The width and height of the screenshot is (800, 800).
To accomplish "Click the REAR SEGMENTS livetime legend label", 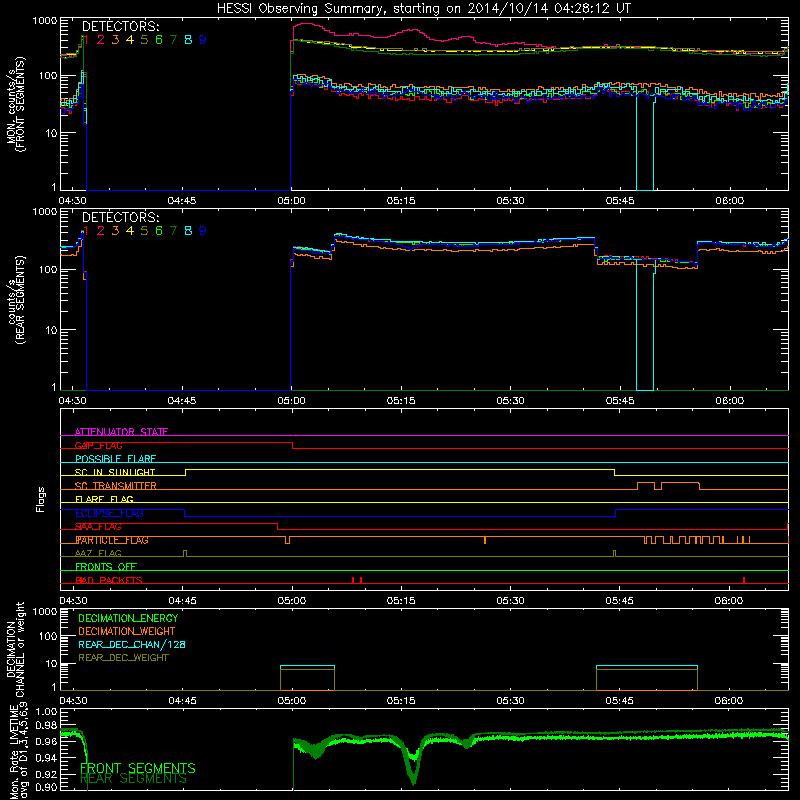I will (x=133, y=779).
